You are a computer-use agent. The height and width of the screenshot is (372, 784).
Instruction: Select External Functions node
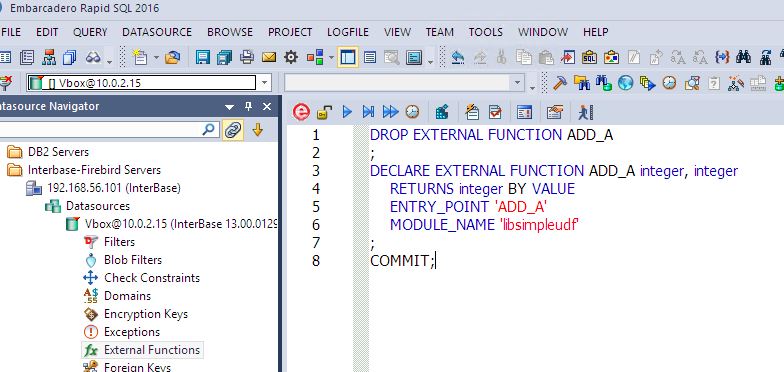pyautogui.click(x=152, y=350)
